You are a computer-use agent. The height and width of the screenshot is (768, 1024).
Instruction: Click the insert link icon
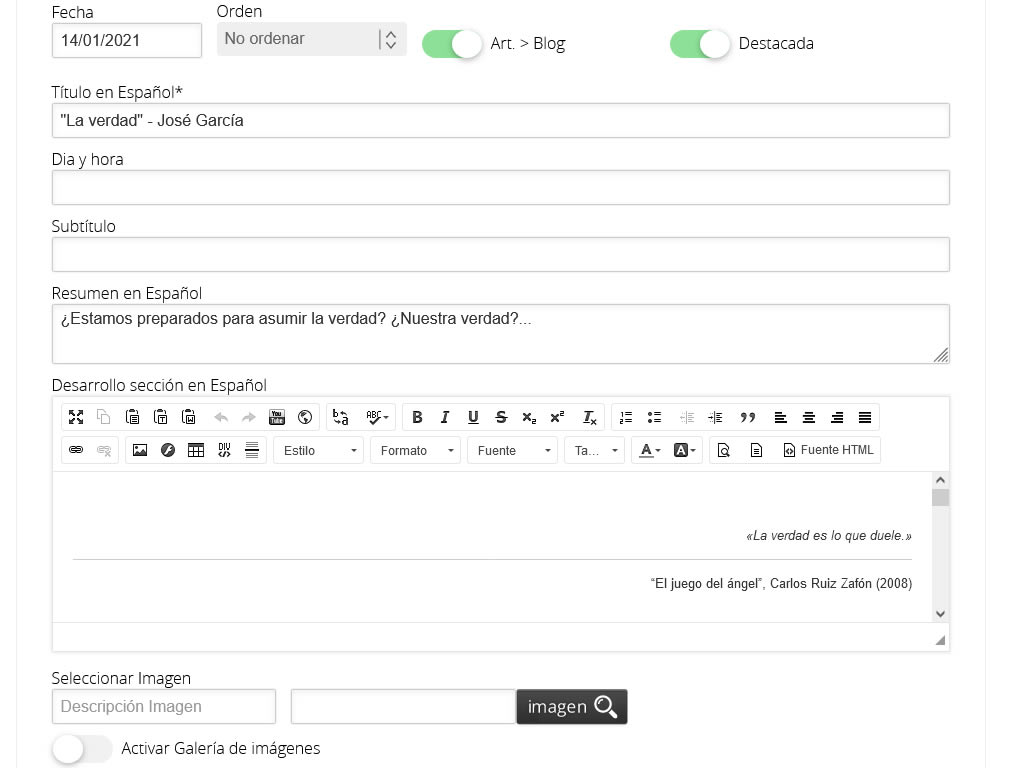tap(76, 451)
